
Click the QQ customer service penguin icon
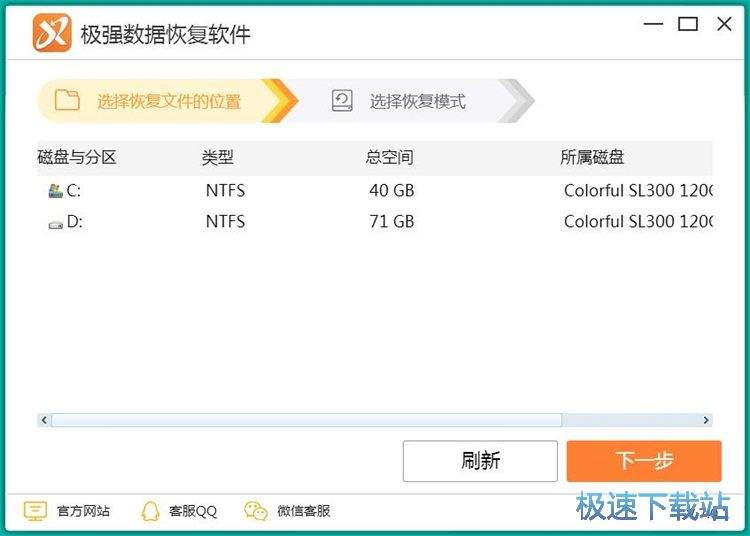point(150,511)
